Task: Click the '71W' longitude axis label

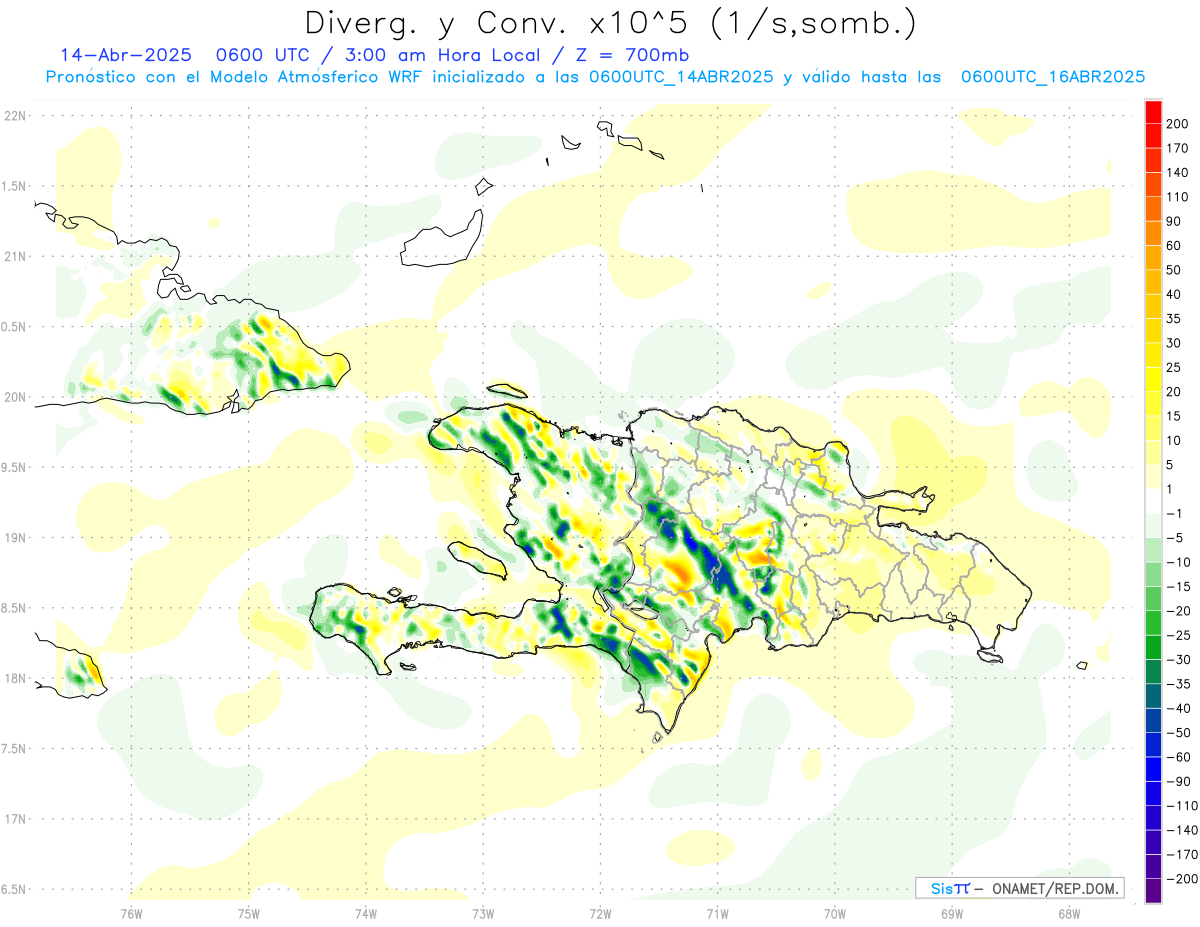Action: point(717,913)
